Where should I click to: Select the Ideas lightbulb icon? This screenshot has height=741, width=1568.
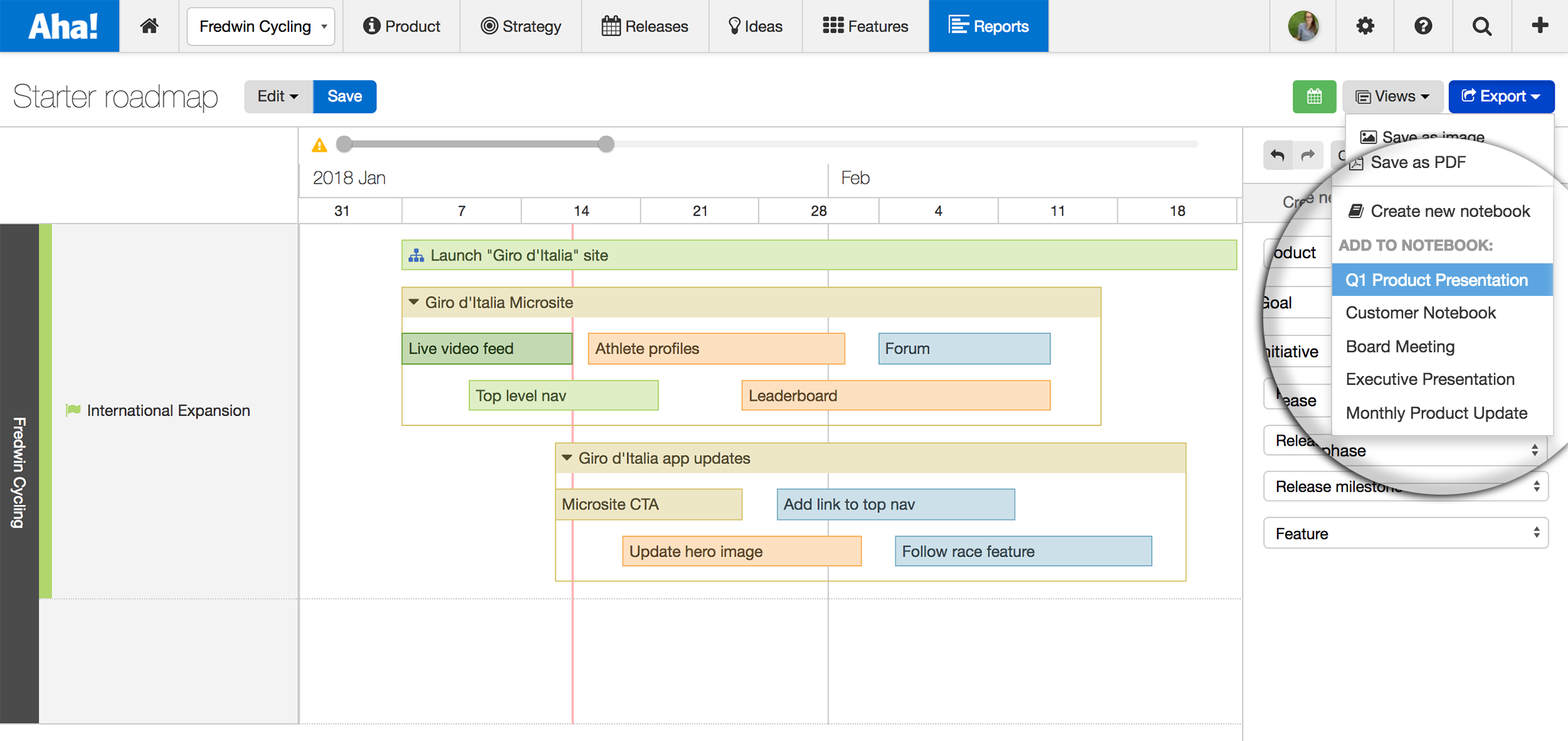(735, 26)
